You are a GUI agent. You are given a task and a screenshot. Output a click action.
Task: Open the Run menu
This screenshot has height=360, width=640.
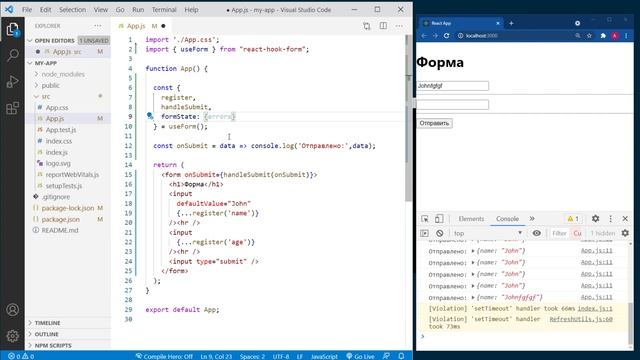click(138, 9)
